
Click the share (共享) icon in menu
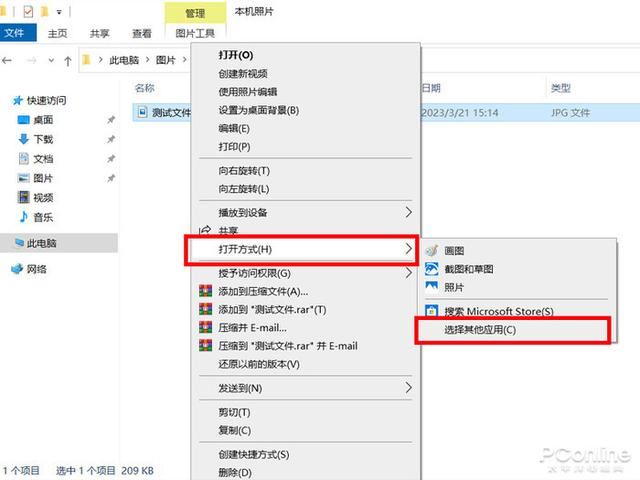(x=206, y=231)
